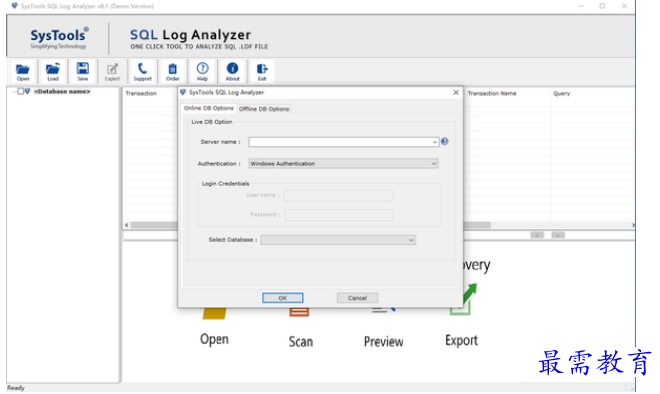
Task: Click the Load toolbar icon
Action: (x=53, y=71)
